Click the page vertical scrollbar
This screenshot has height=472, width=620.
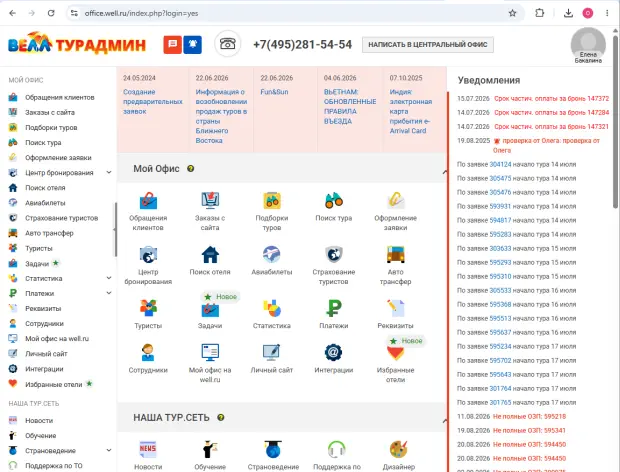point(615,121)
